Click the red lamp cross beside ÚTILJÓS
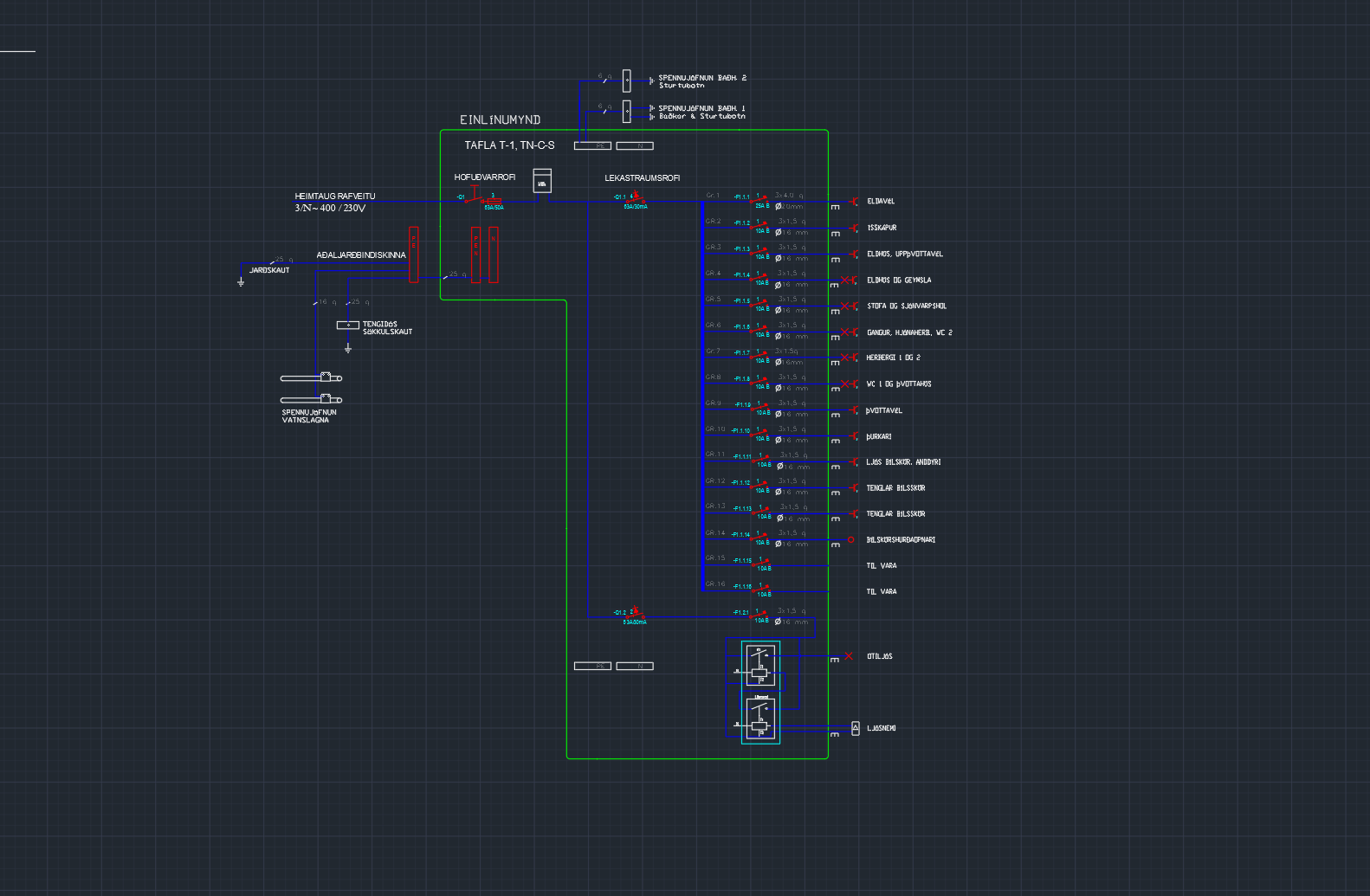The width and height of the screenshot is (1370, 896). coord(849,656)
